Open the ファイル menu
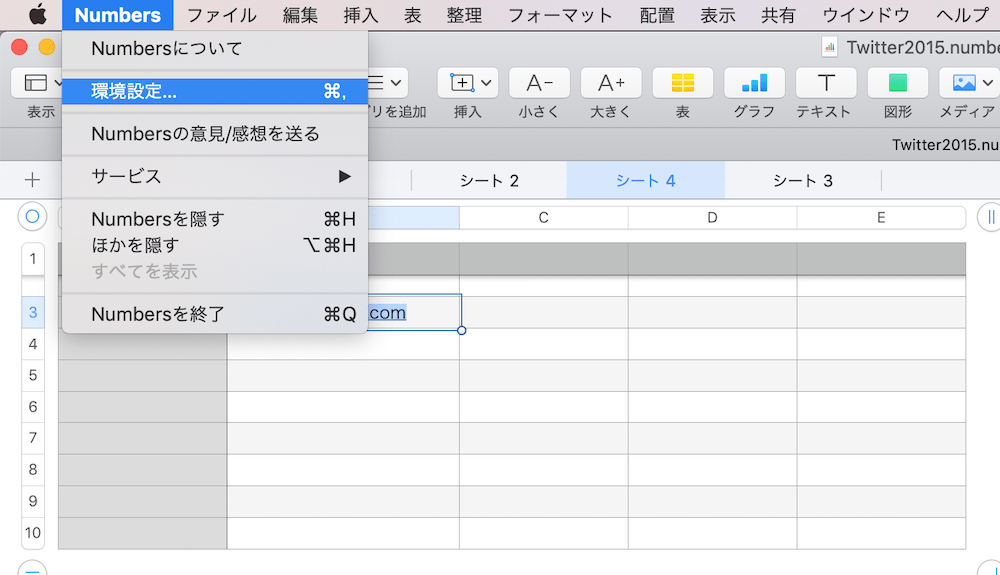 click(x=221, y=15)
